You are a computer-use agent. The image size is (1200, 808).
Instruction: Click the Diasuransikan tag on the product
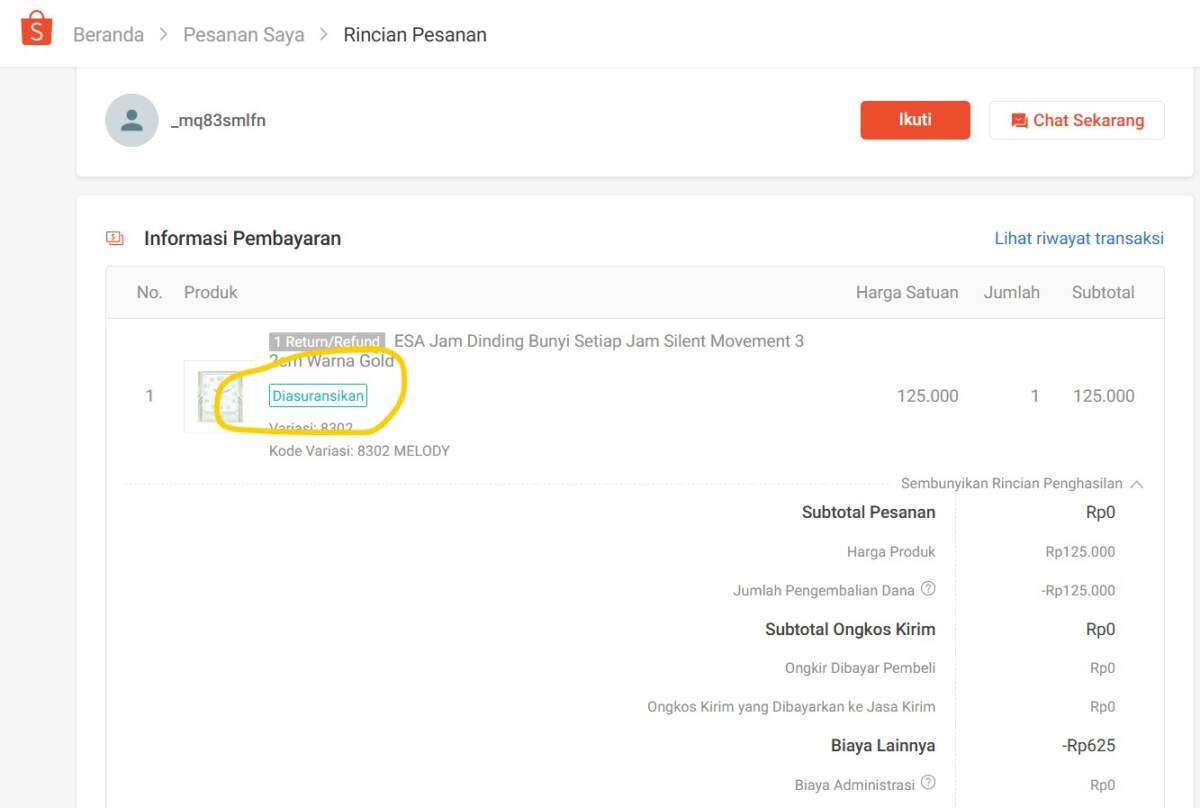(318, 396)
